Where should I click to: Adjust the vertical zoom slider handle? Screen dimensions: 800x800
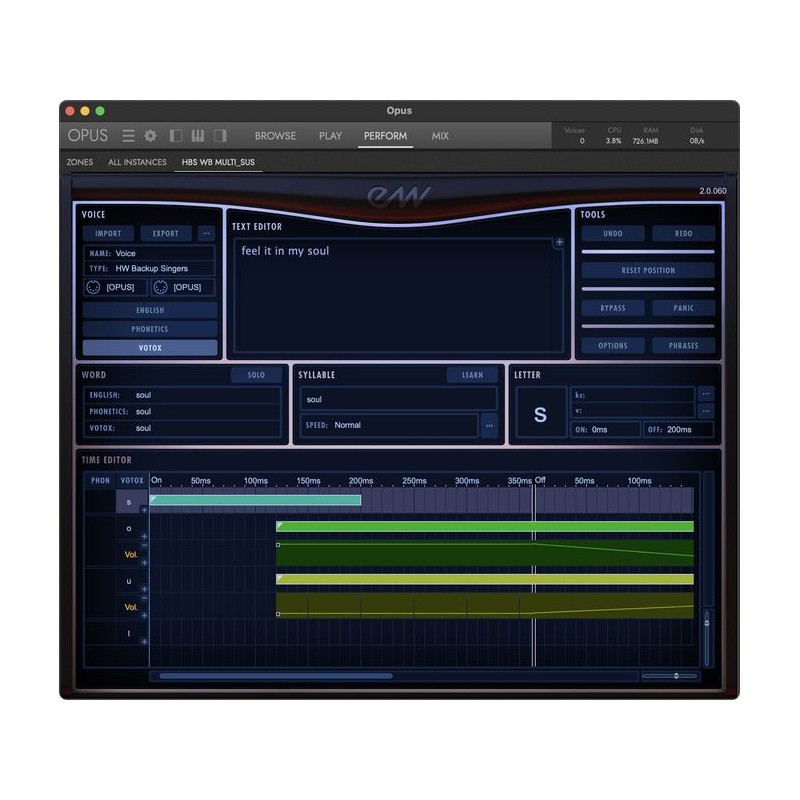(707, 622)
